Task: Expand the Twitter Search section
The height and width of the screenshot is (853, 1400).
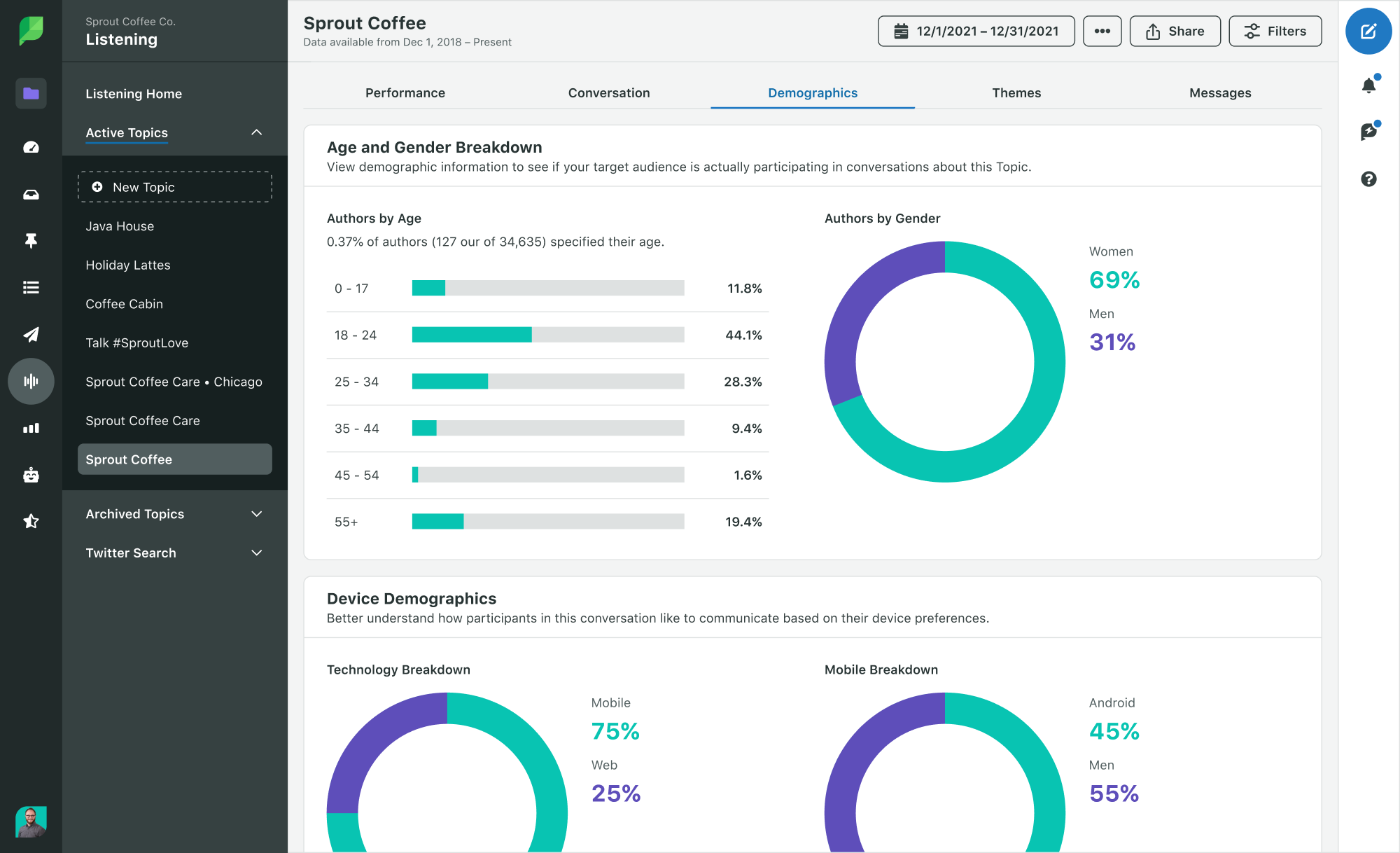Action: pos(256,552)
